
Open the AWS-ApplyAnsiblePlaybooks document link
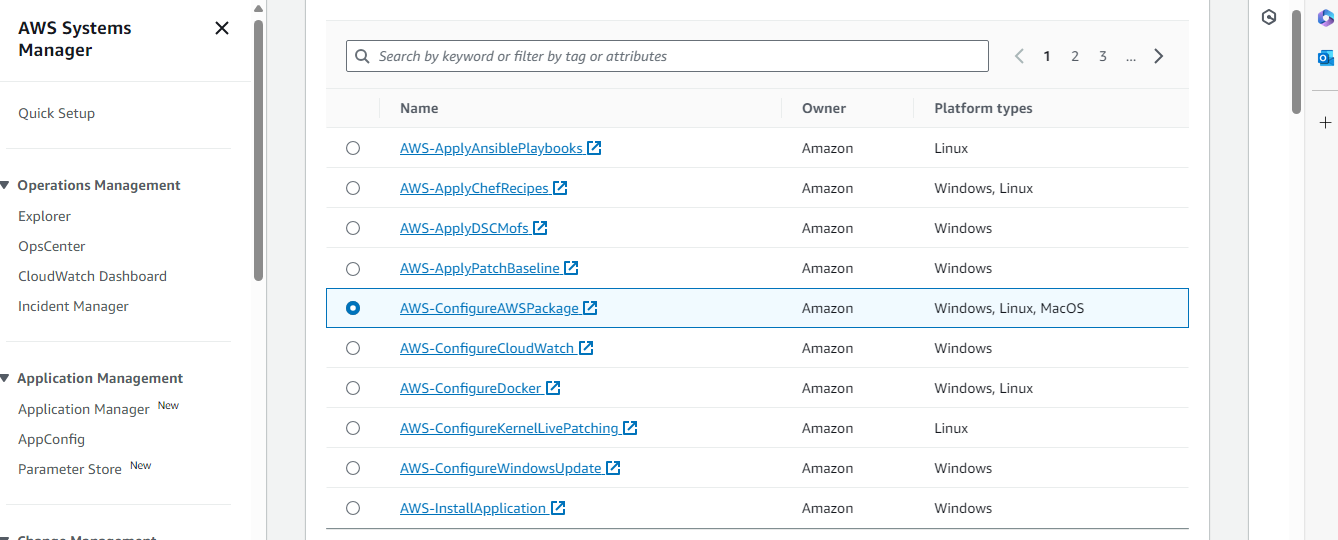point(491,148)
